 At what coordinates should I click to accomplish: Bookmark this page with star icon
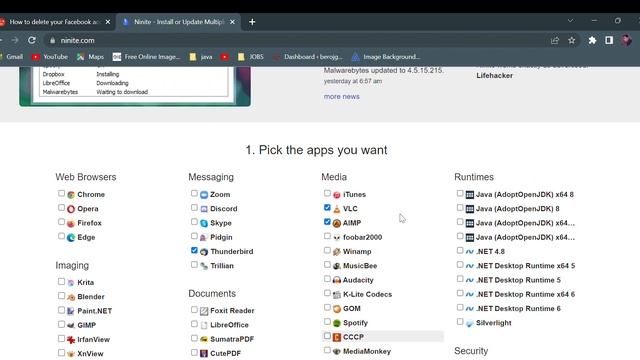coord(572,40)
